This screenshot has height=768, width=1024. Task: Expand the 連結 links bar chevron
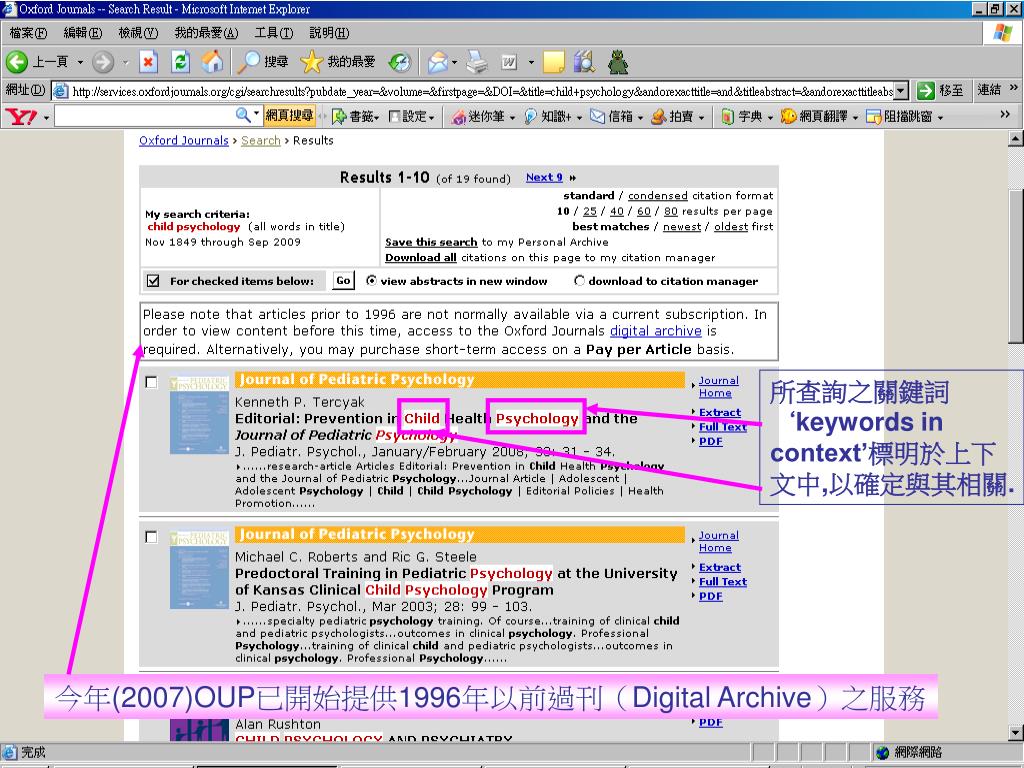point(1014,88)
